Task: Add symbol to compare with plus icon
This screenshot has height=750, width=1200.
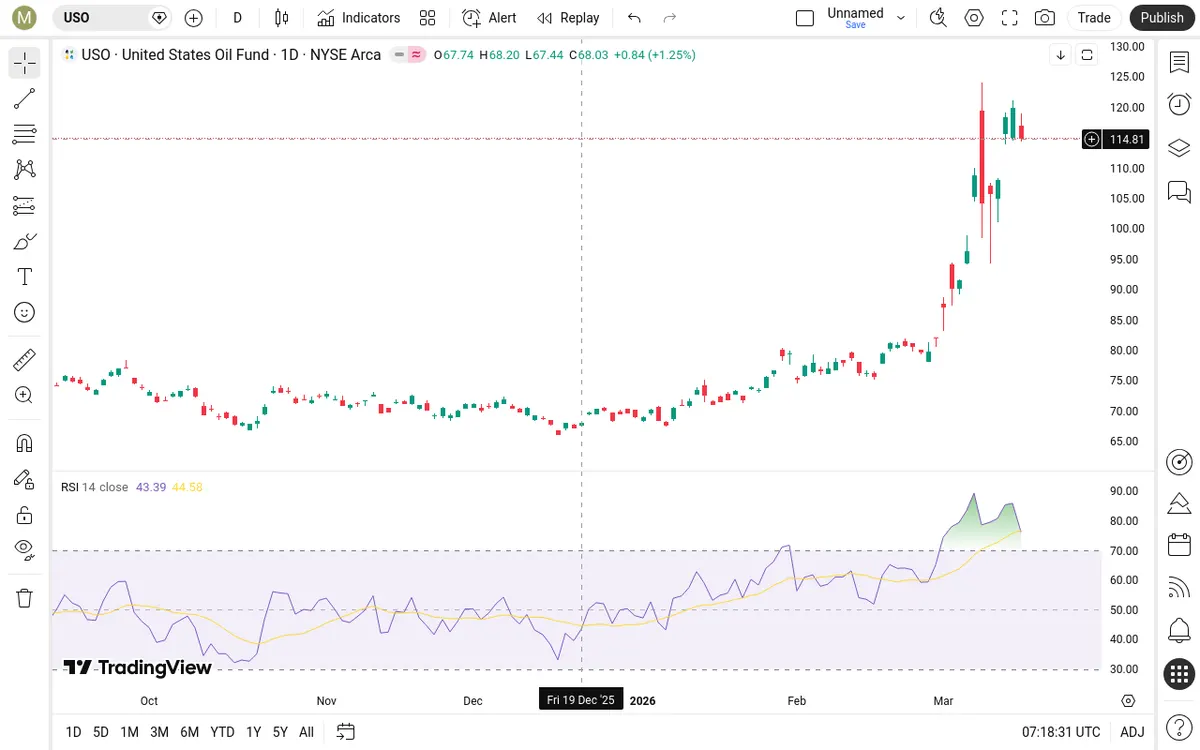Action: pos(194,18)
